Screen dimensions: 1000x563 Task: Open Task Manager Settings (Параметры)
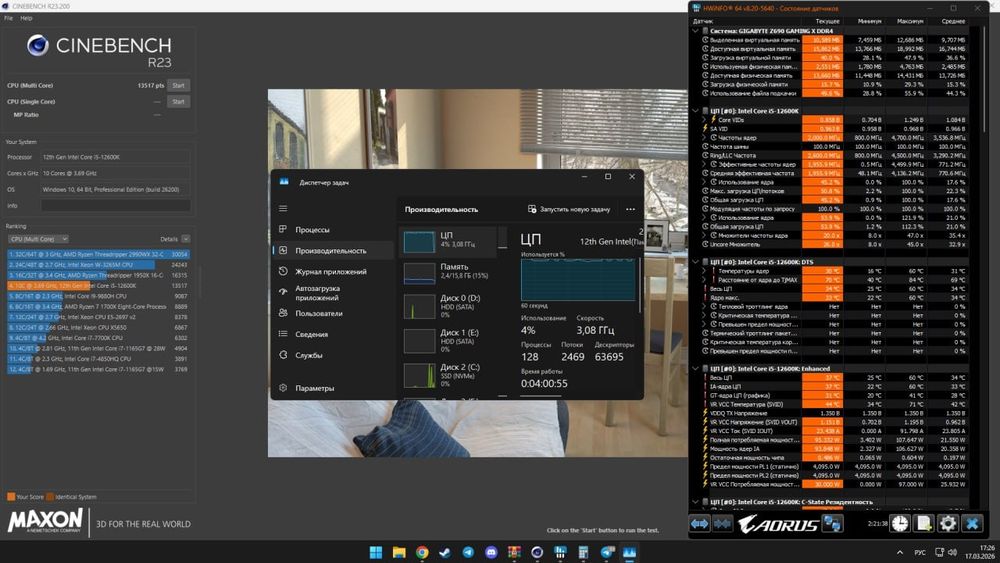332,388
